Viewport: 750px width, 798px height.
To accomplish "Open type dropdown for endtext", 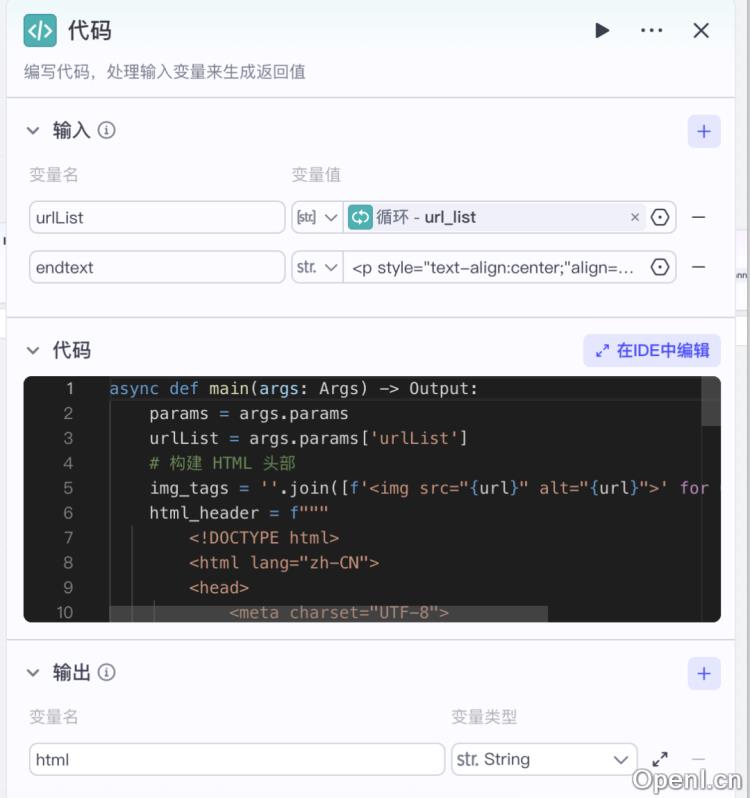I will (x=317, y=267).
